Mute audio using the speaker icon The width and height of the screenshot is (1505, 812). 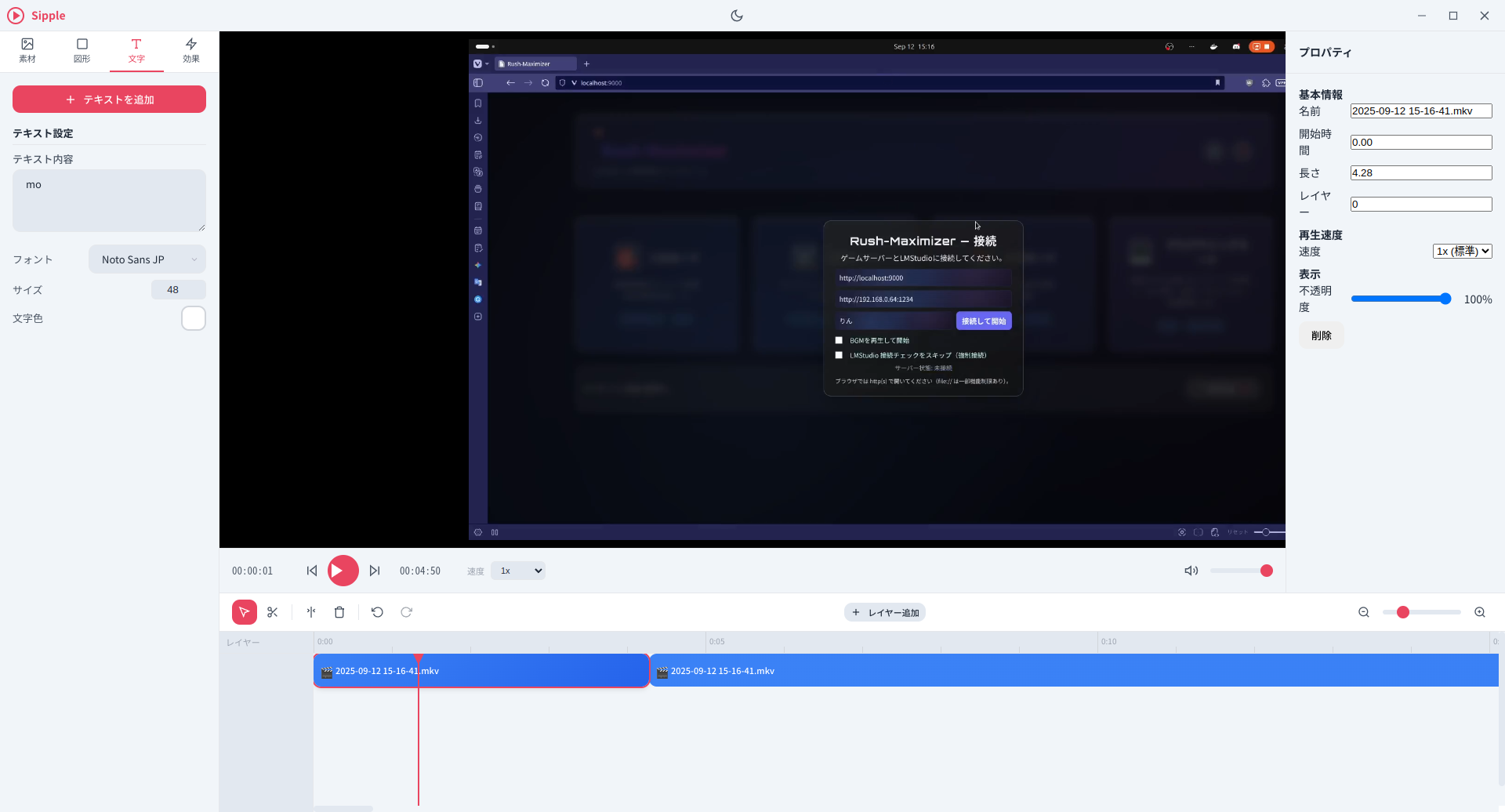tap(1191, 571)
